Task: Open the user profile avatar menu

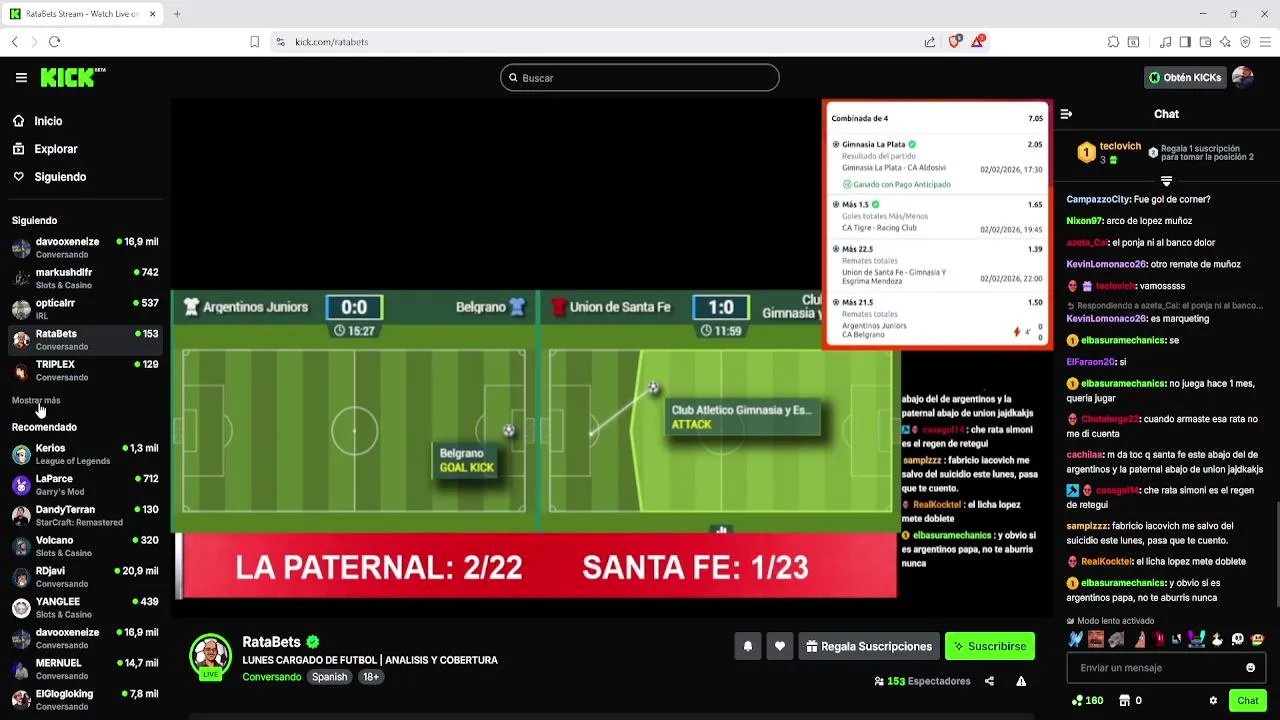Action: (1243, 78)
